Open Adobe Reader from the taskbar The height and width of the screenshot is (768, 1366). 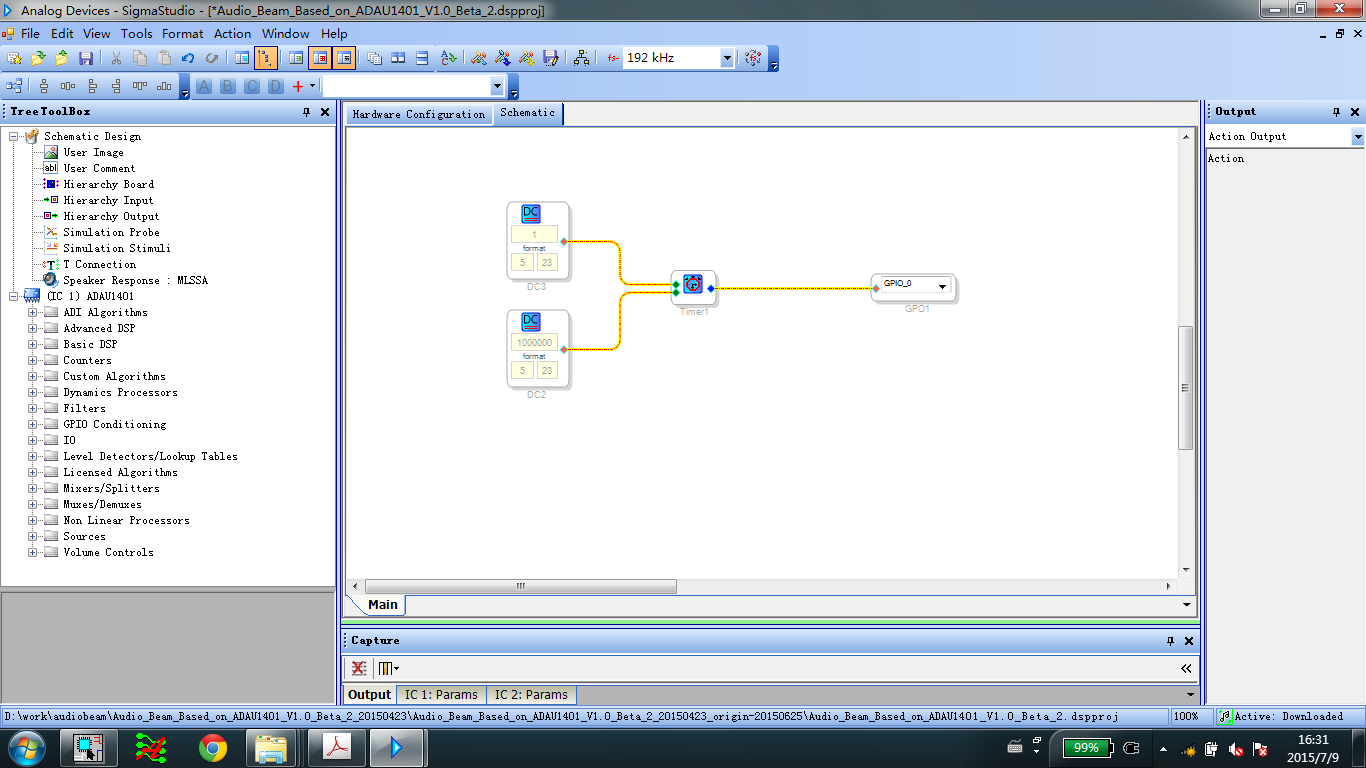[x=336, y=748]
